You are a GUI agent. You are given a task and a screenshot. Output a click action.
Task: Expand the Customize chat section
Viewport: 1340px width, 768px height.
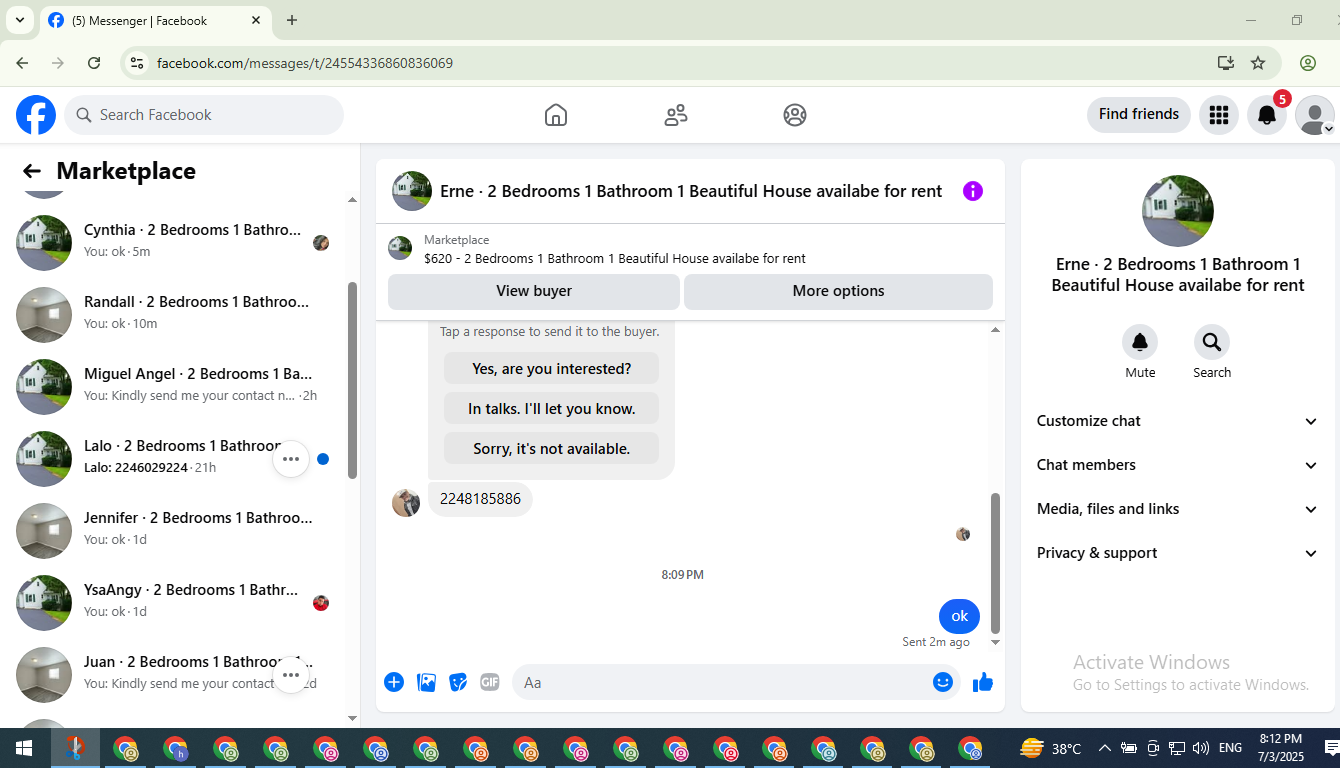pyautogui.click(x=1178, y=421)
